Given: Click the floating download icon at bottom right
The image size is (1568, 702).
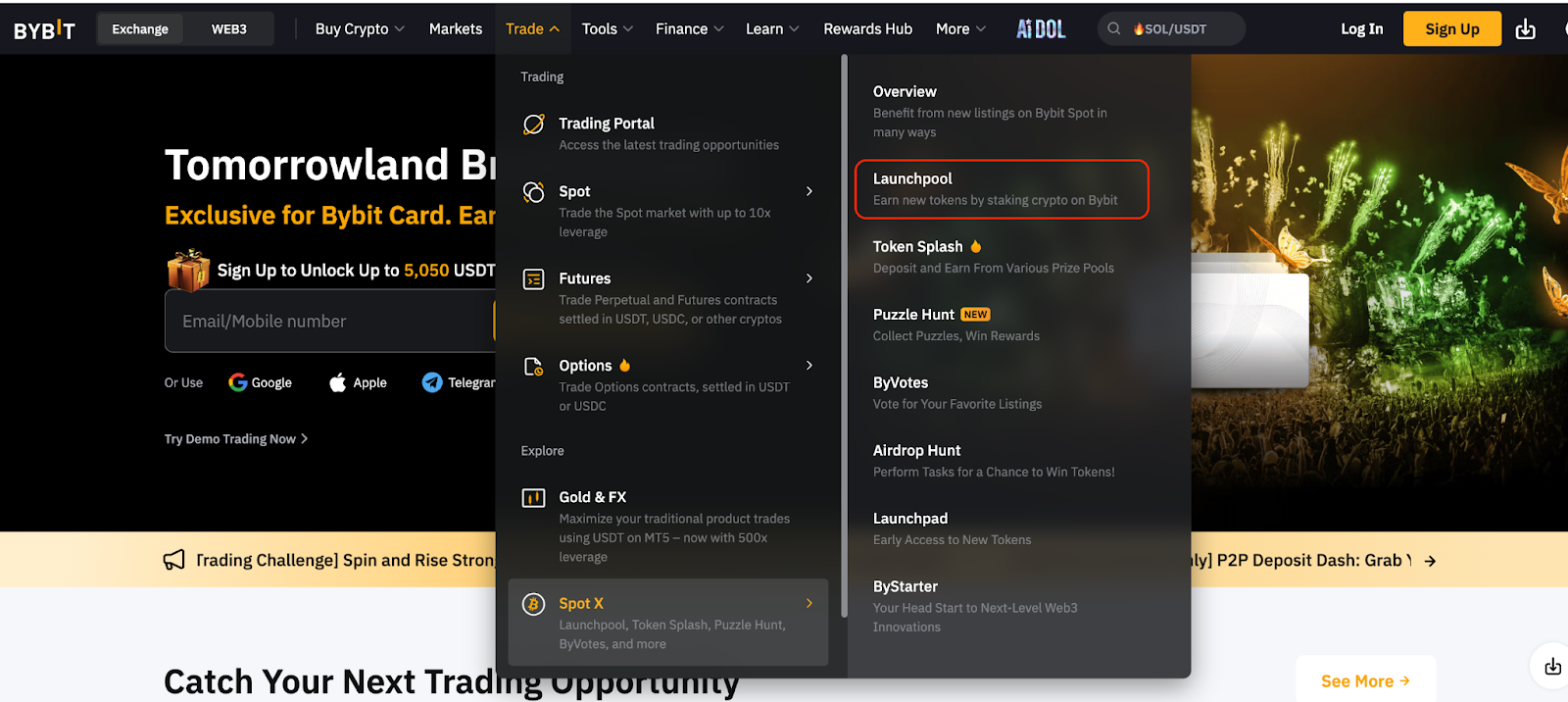Looking at the screenshot, I should click(1552, 667).
